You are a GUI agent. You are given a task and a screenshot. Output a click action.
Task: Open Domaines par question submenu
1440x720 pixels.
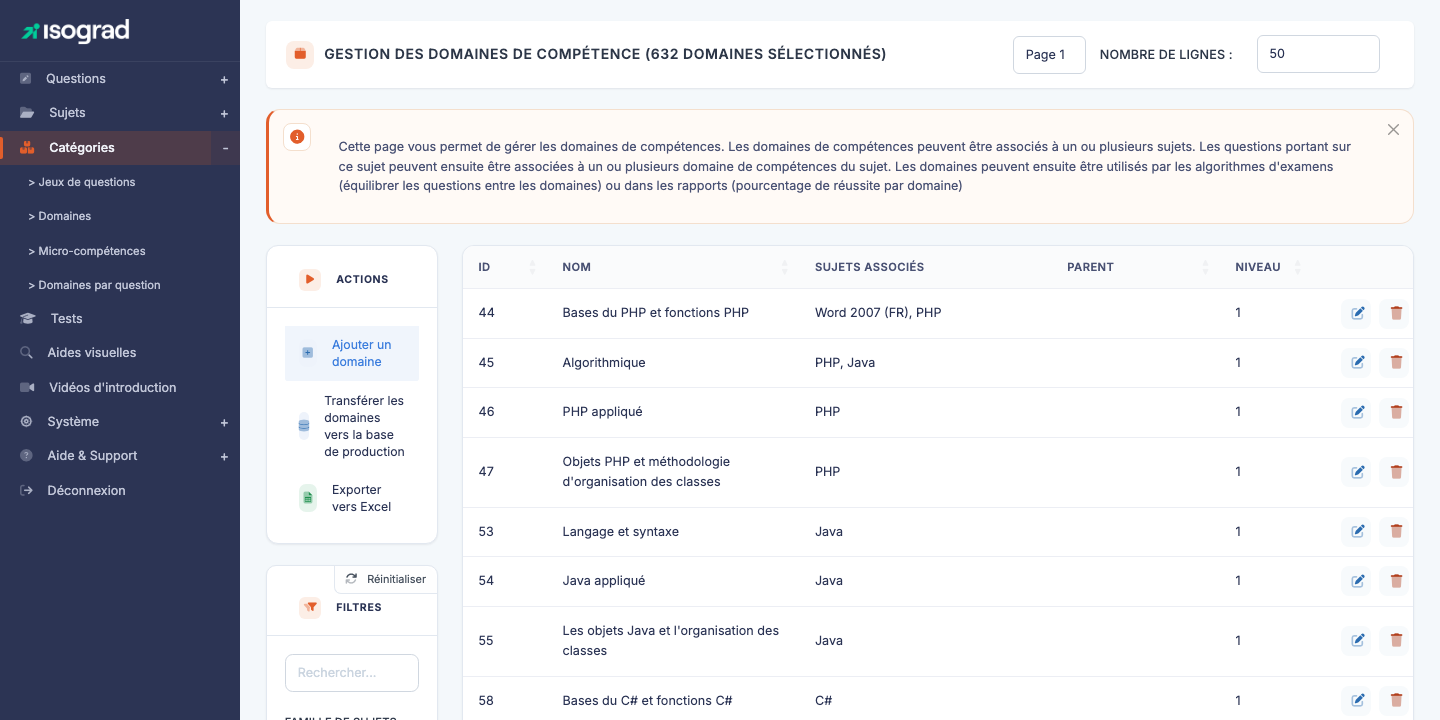(94, 285)
